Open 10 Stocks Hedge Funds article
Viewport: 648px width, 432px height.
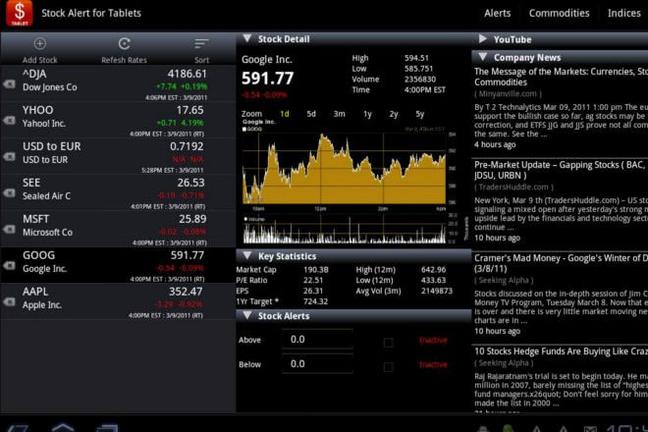click(561, 351)
